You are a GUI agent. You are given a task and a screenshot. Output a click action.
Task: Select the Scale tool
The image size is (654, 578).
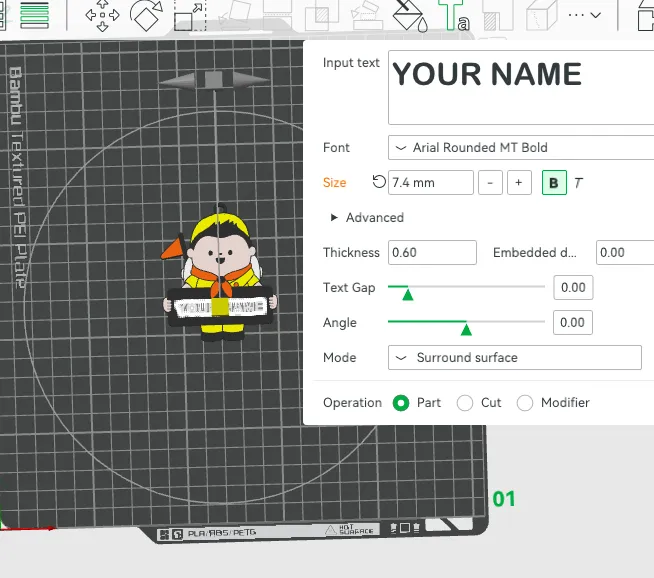coord(190,15)
